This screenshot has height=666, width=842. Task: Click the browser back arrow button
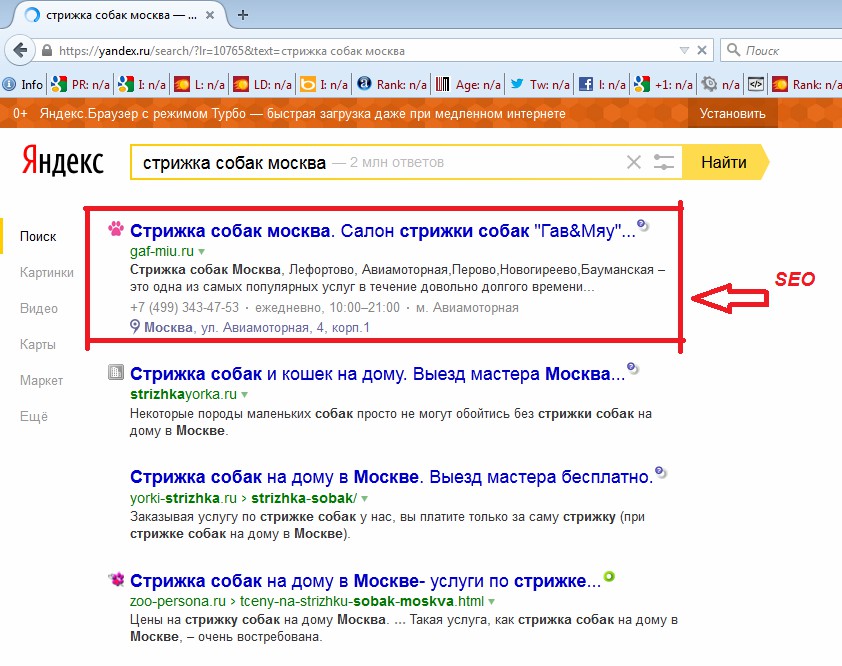coord(20,50)
